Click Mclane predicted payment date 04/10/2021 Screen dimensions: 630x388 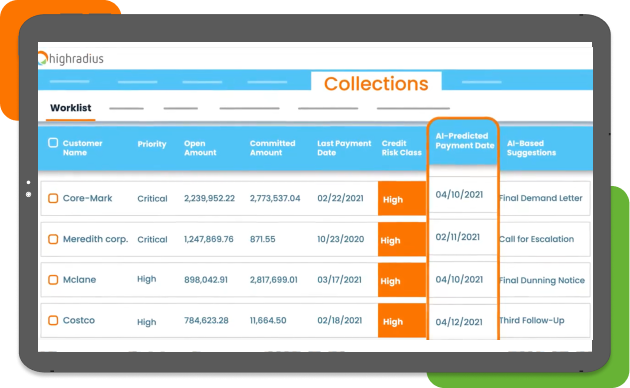click(x=459, y=280)
